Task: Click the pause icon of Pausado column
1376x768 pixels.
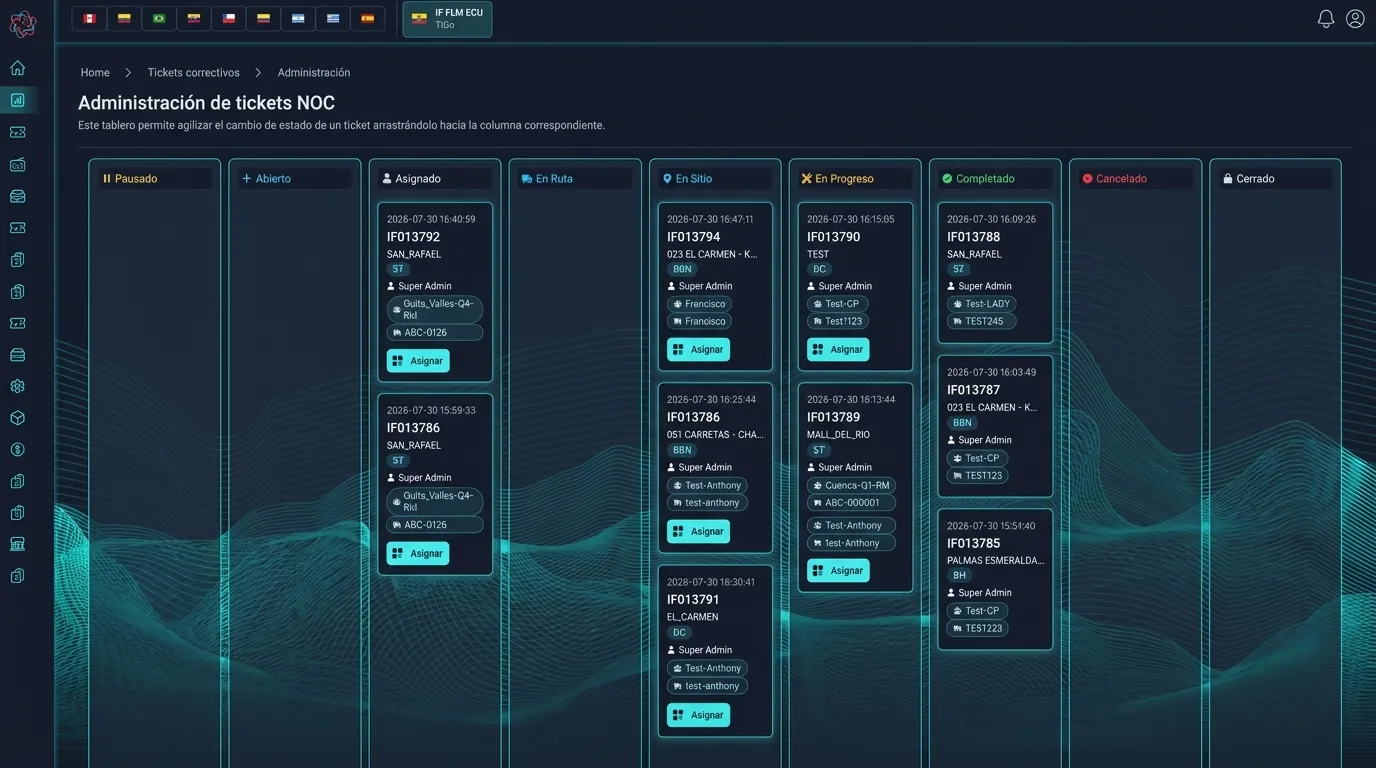Action: 106,179
